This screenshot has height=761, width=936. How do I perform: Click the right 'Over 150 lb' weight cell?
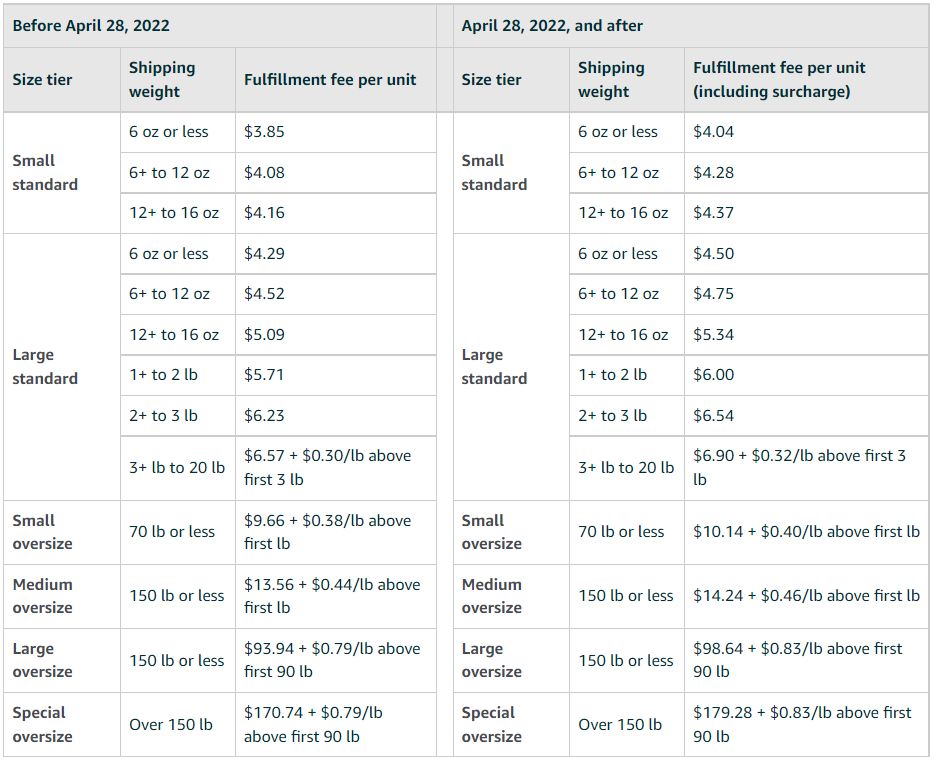tap(620, 725)
